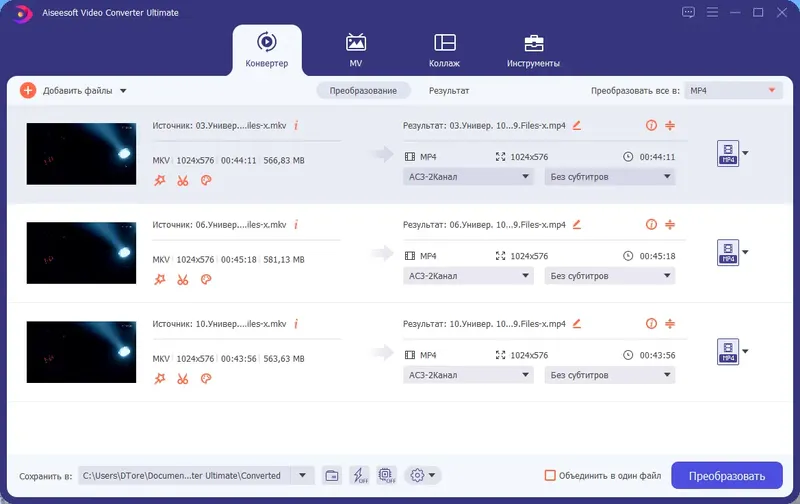The width and height of the screenshot is (800, 504).
Task: Open output info for 06.Универ result
Action: [651, 224]
